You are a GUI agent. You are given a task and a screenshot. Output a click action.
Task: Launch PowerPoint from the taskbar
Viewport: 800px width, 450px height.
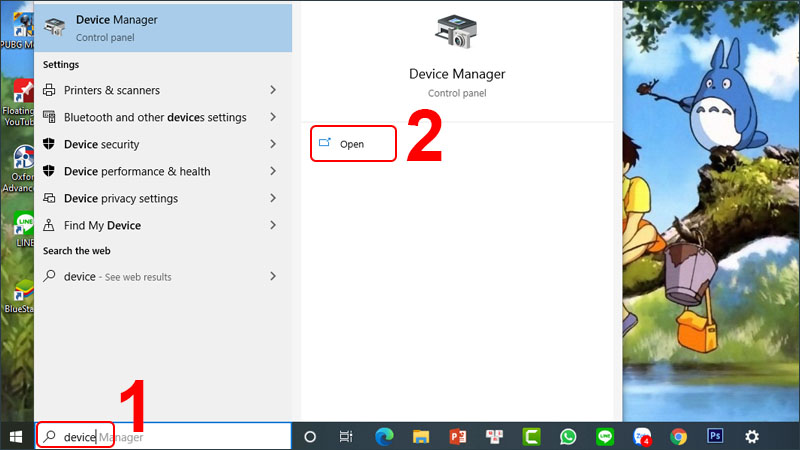pyautogui.click(x=458, y=437)
